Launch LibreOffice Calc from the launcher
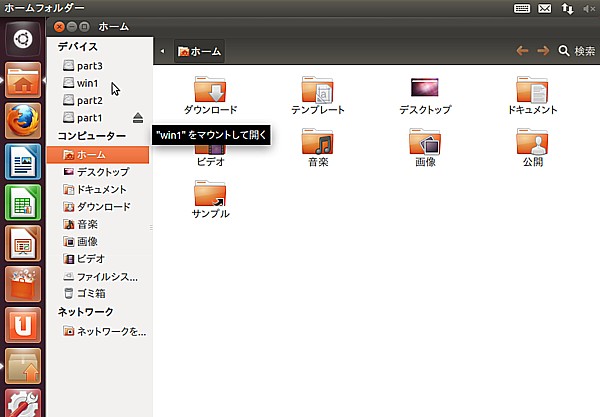This screenshot has width=600, height=417. [x=23, y=203]
